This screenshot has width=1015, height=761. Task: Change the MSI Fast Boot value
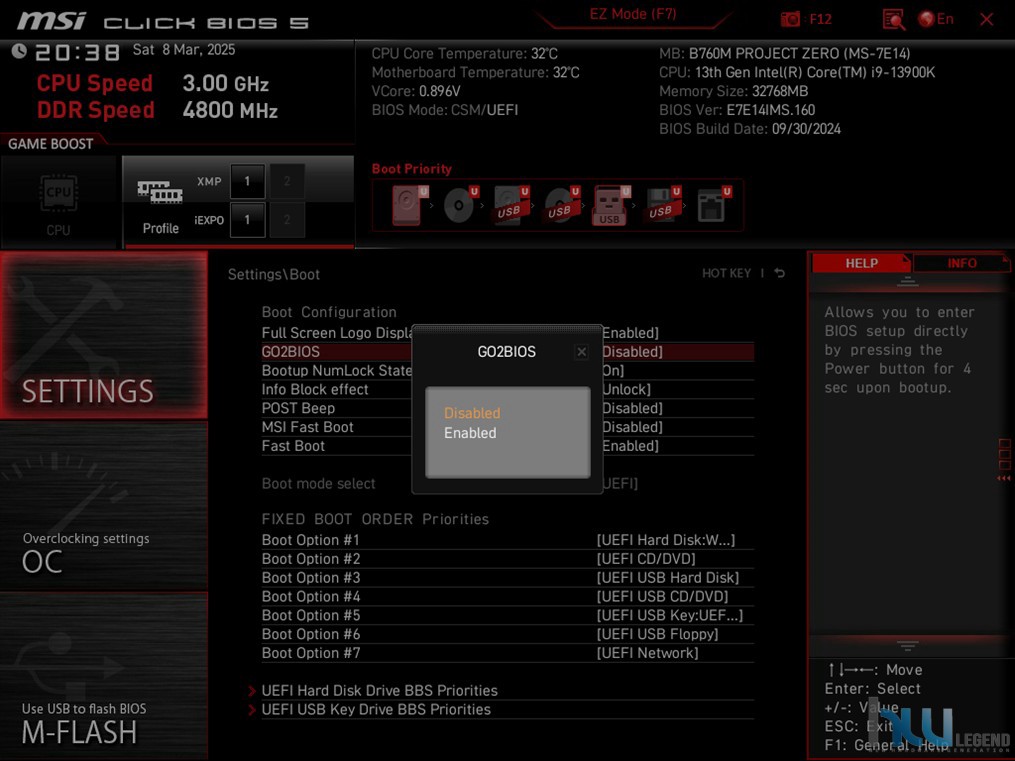[632, 427]
